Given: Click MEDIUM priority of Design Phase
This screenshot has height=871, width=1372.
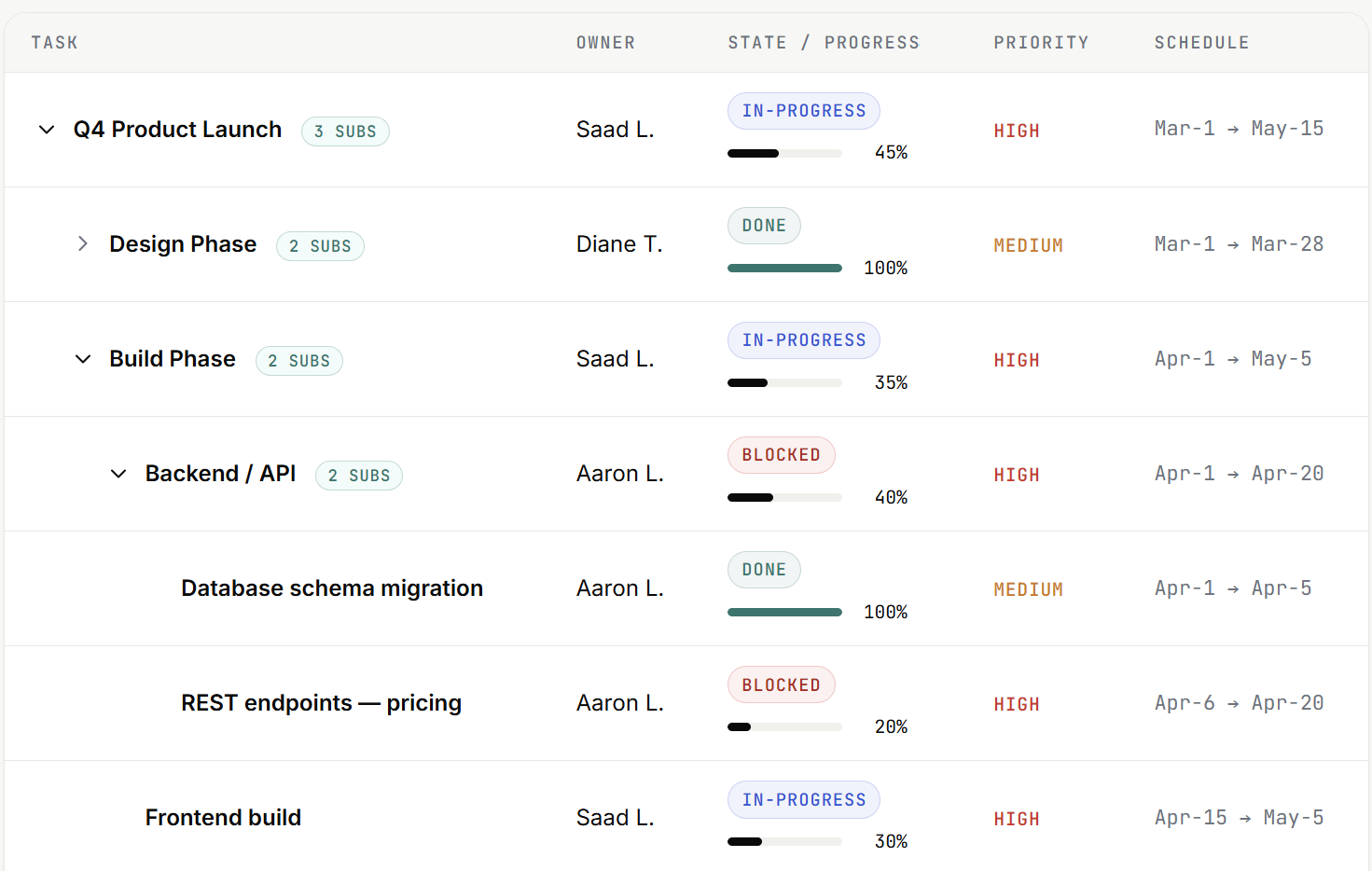Looking at the screenshot, I should [1028, 246].
